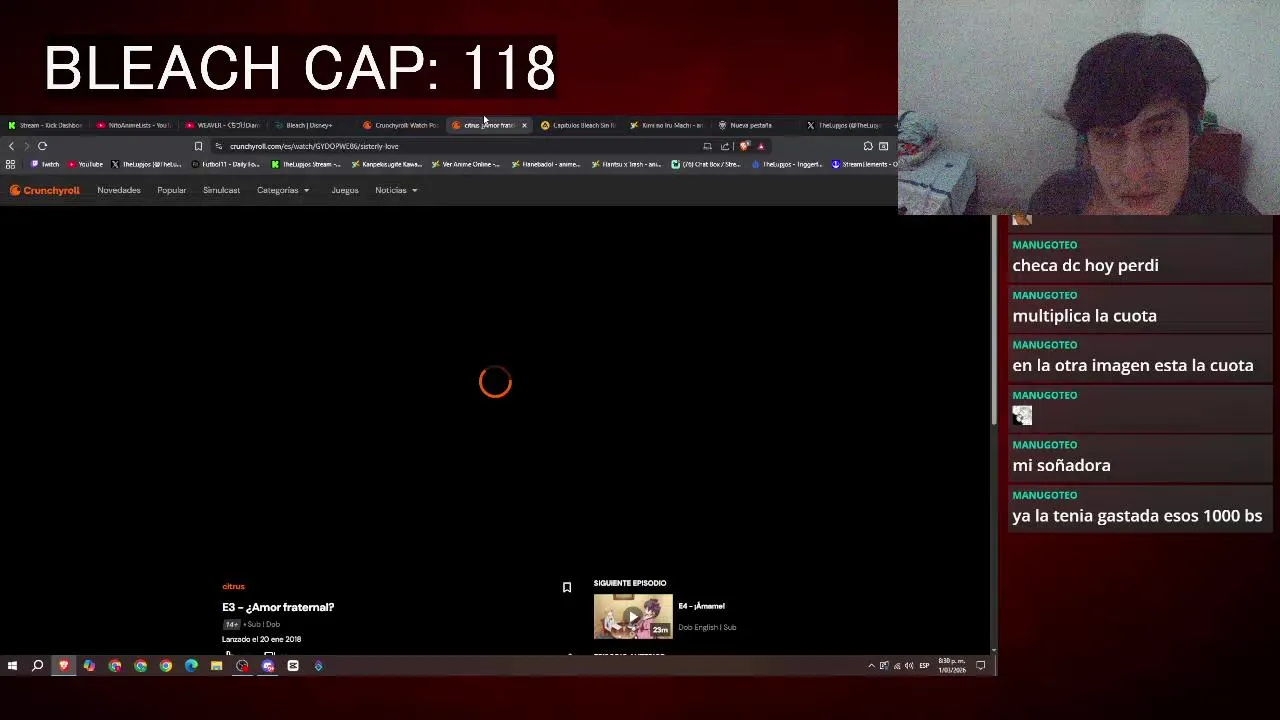The height and width of the screenshot is (720, 1280).
Task: Click chat message 'mi soñadora'
Action: pos(1061,466)
